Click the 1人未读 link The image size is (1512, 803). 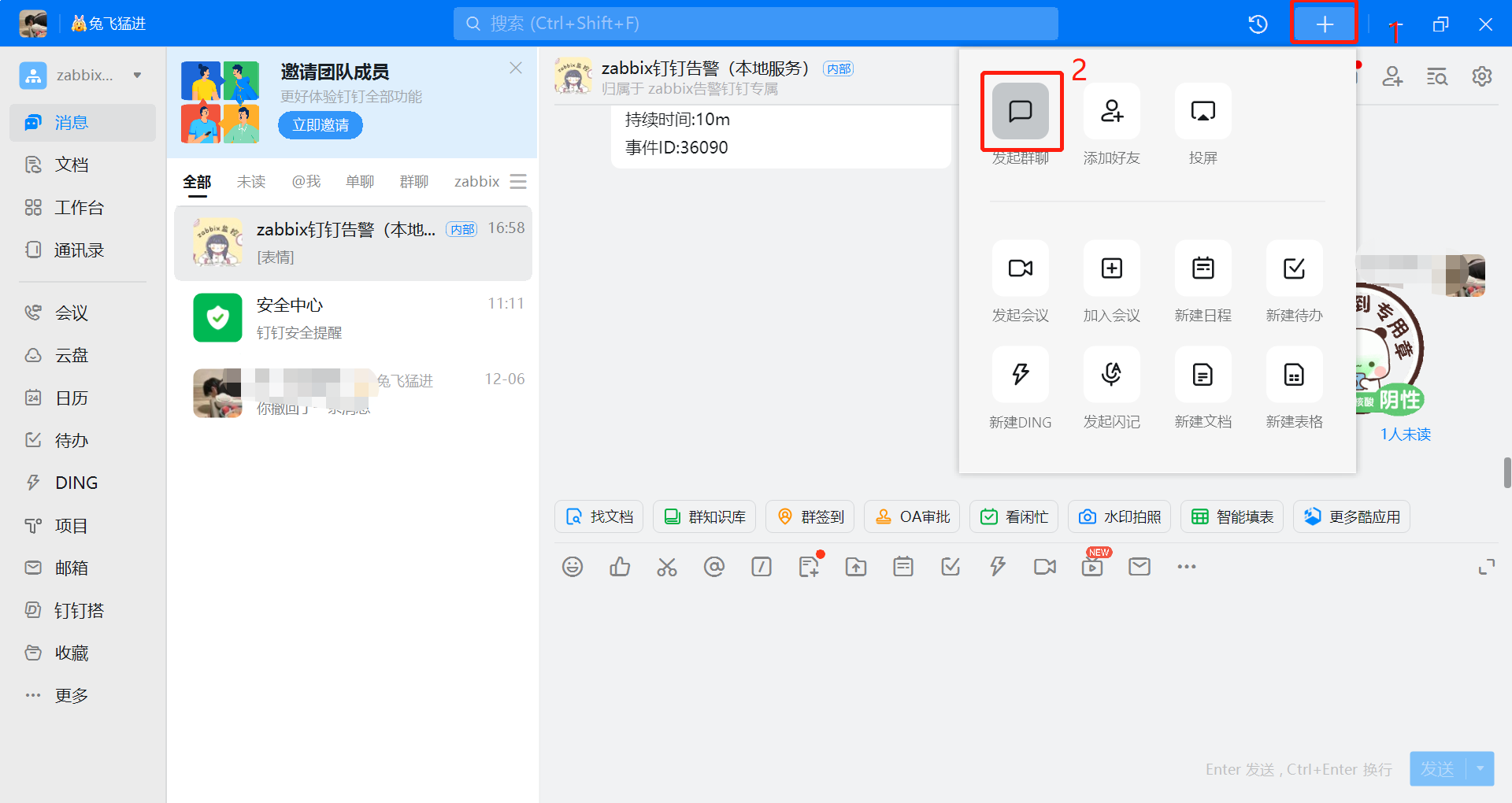click(x=1405, y=435)
